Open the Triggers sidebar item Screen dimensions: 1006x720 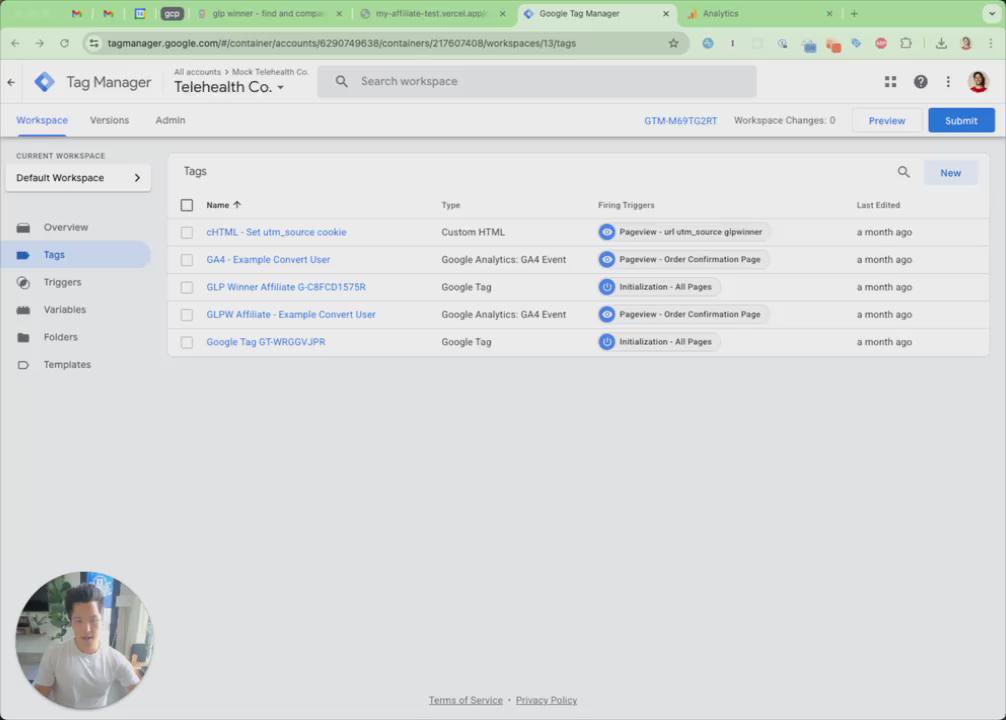[x=62, y=282]
